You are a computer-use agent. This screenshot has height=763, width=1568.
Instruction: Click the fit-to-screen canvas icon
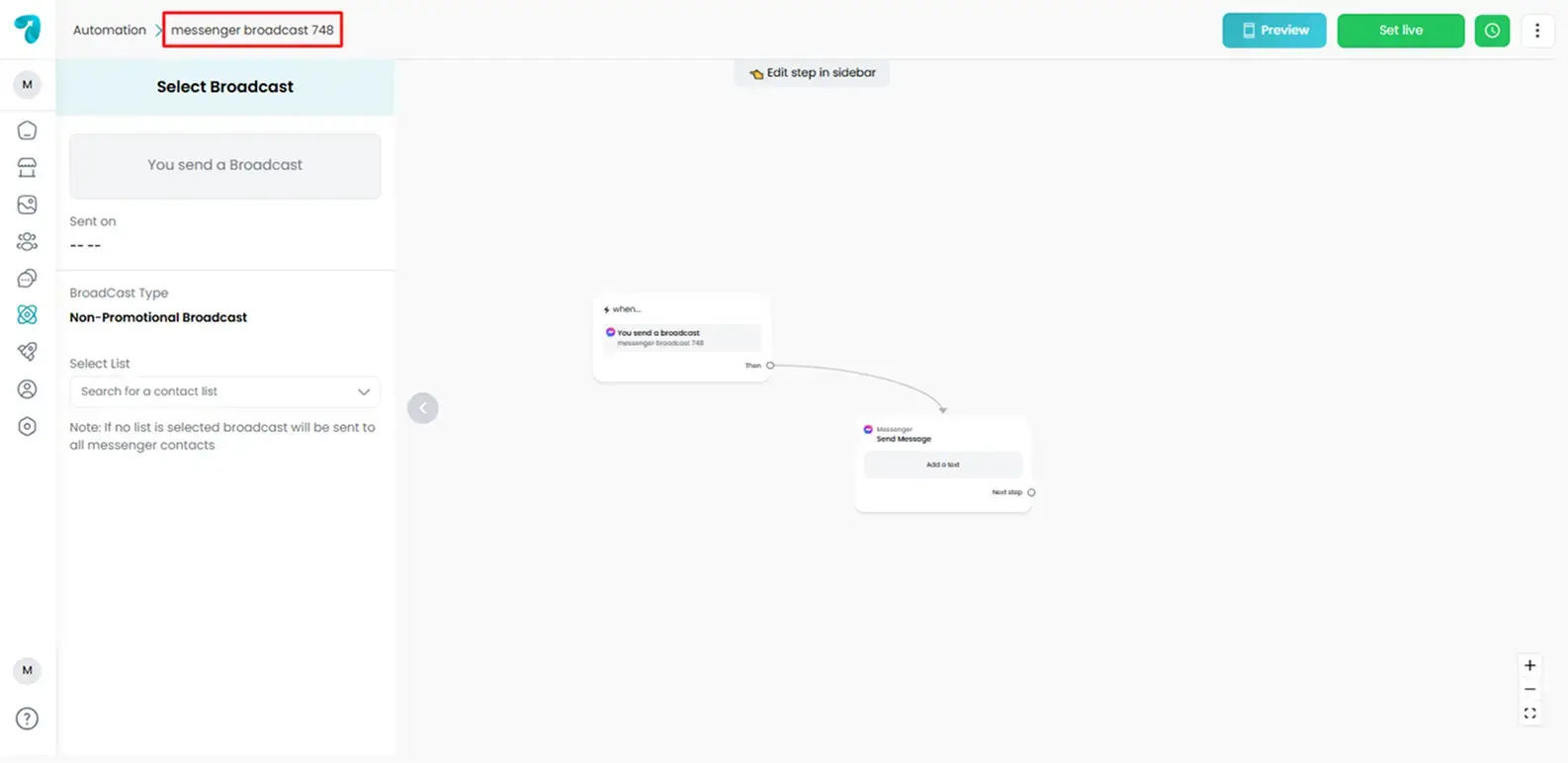point(1529,714)
